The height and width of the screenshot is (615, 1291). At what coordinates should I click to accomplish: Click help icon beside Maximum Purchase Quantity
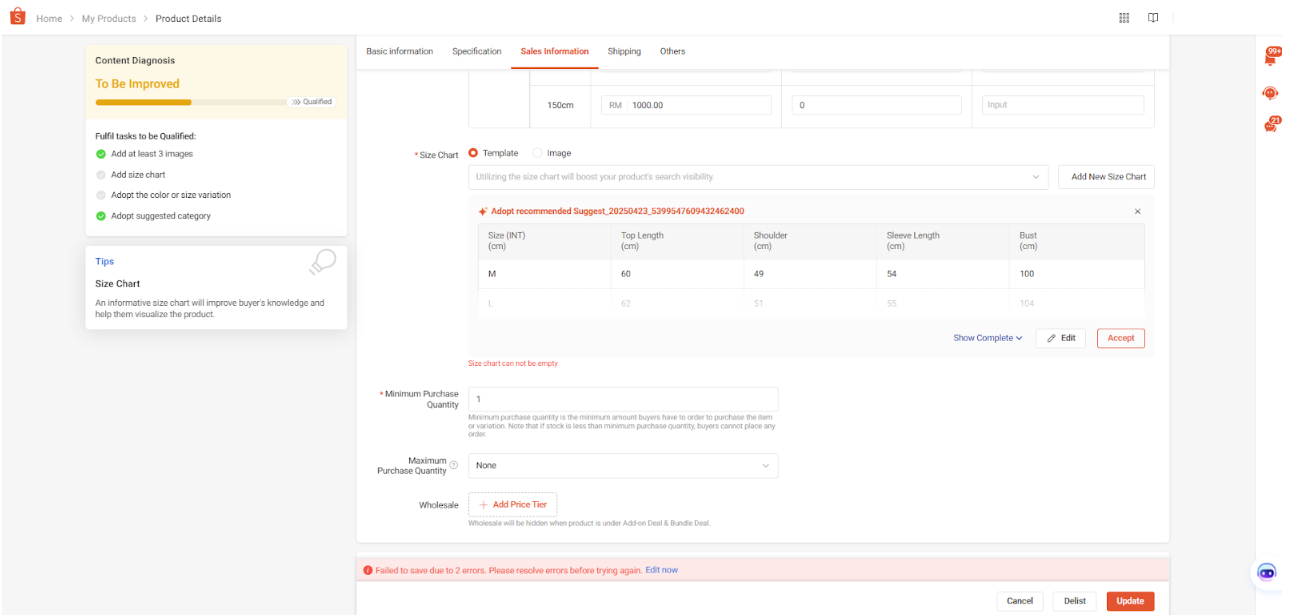point(454,466)
